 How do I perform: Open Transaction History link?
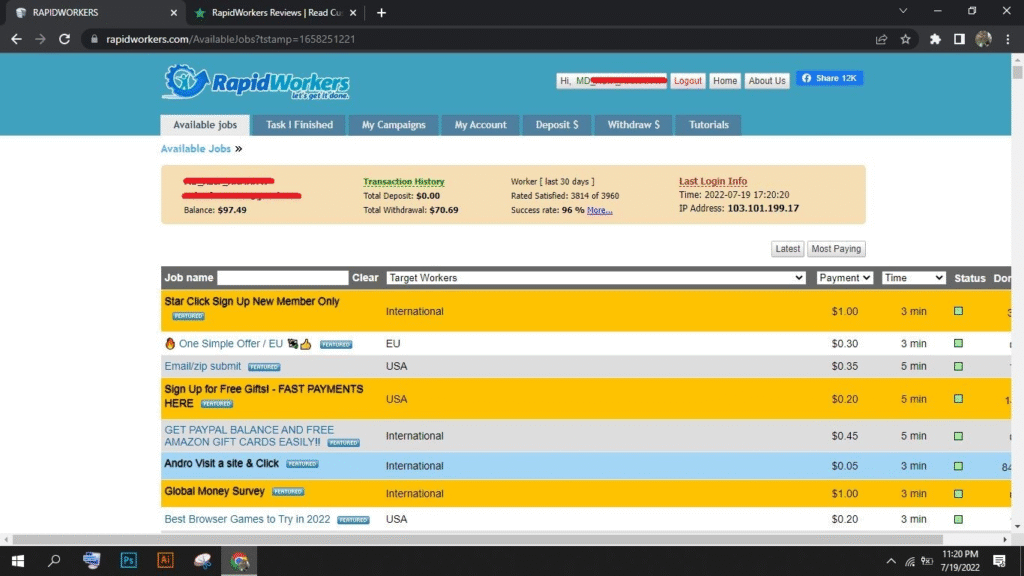click(x=404, y=182)
